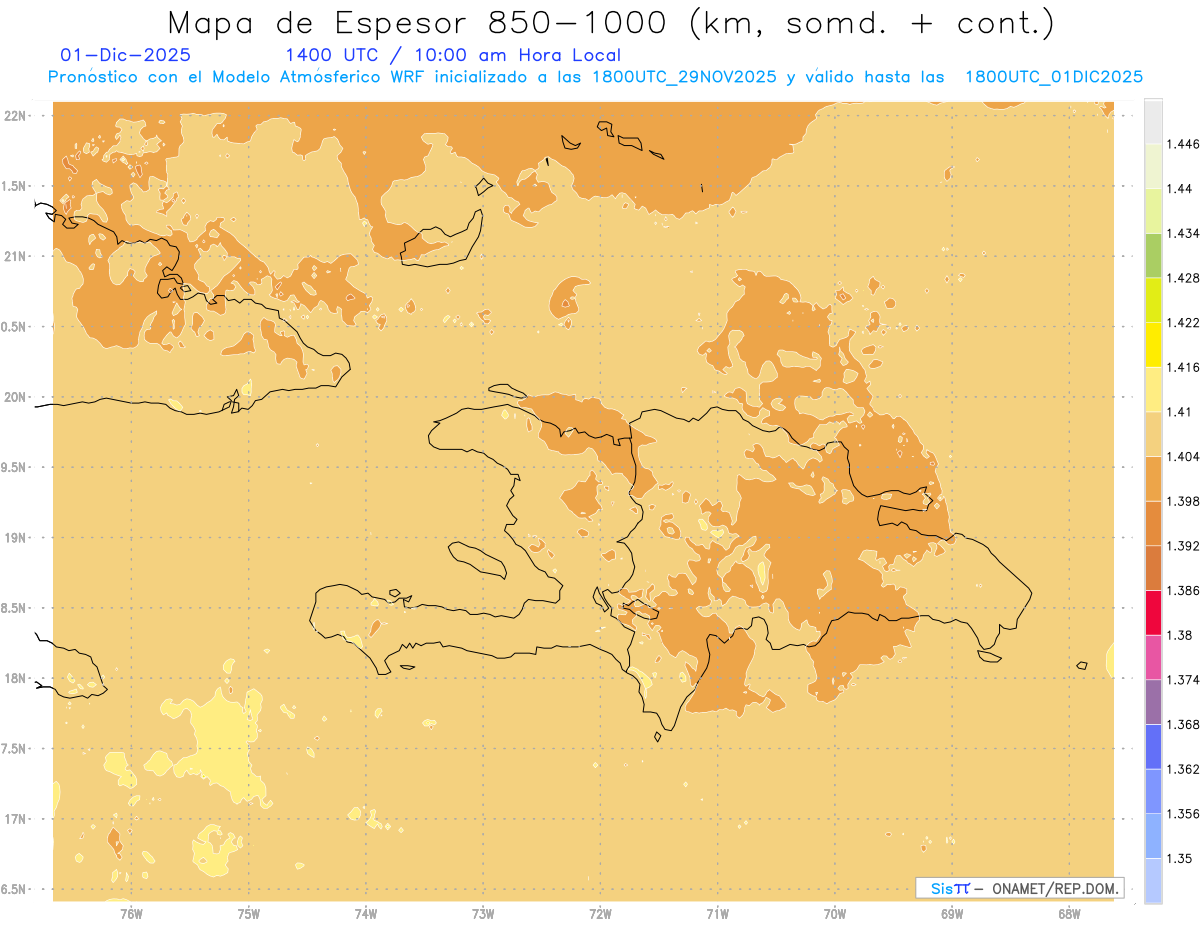This screenshot has width=1200, height=927.
Task: Click the 73W longitude label
Action: pyautogui.click(x=483, y=913)
